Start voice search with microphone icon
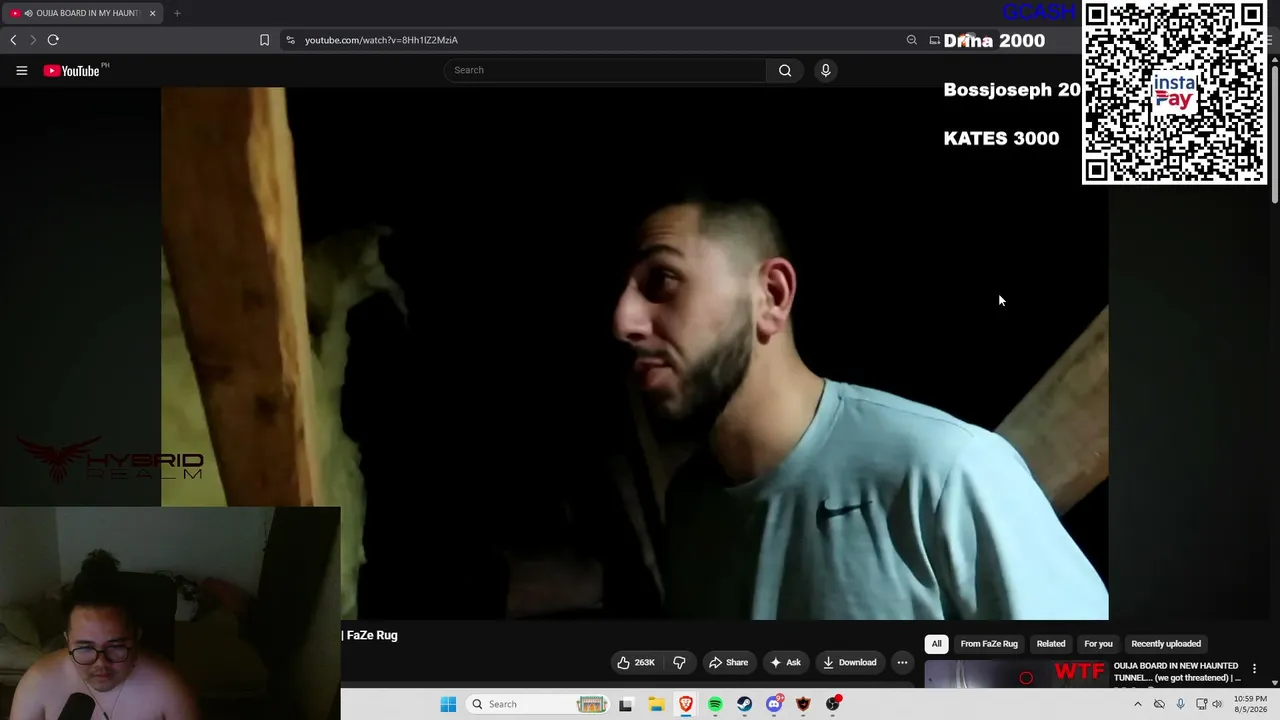1280x720 pixels. coord(825,70)
